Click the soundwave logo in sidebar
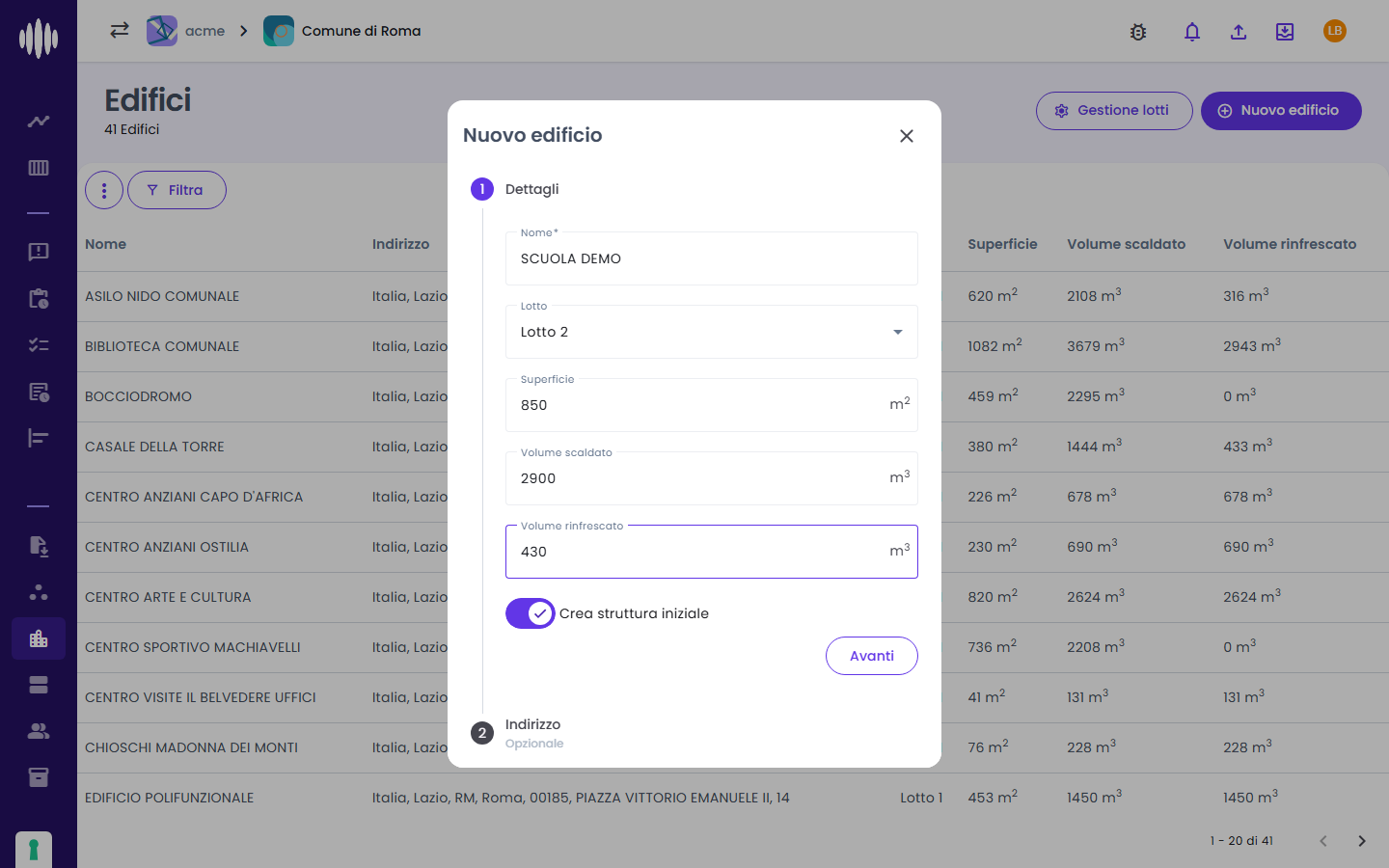 [39, 39]
